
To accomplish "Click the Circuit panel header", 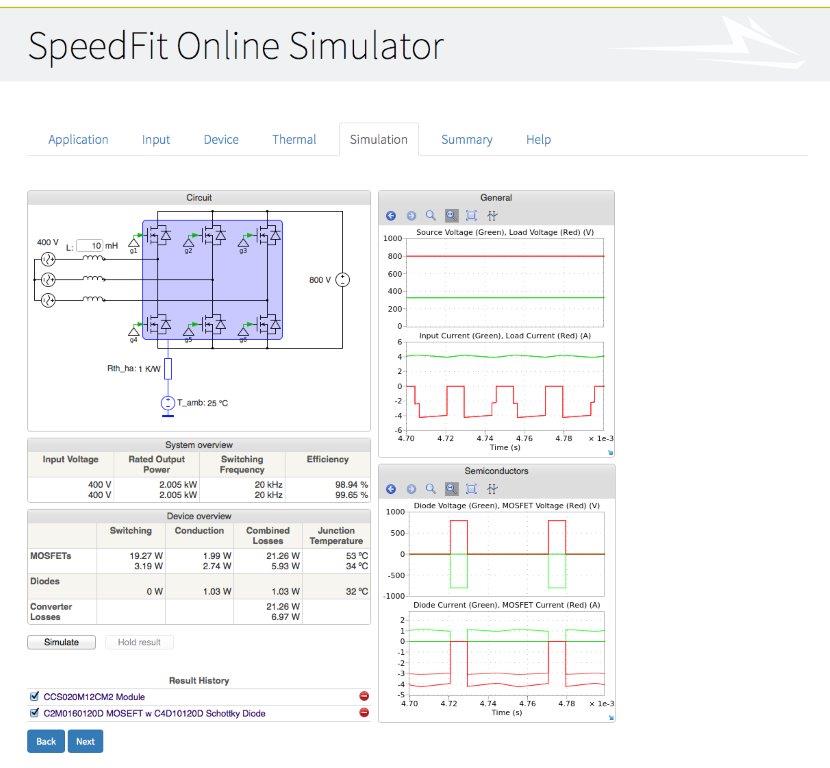I will point(199,197).
